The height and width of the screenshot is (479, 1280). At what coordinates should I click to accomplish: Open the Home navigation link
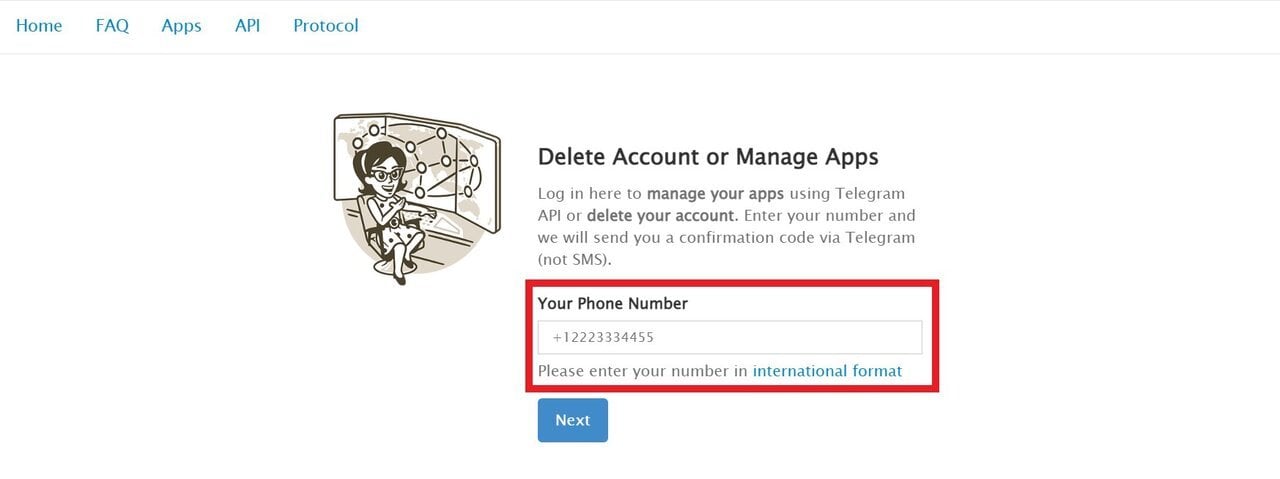[39, 26]
